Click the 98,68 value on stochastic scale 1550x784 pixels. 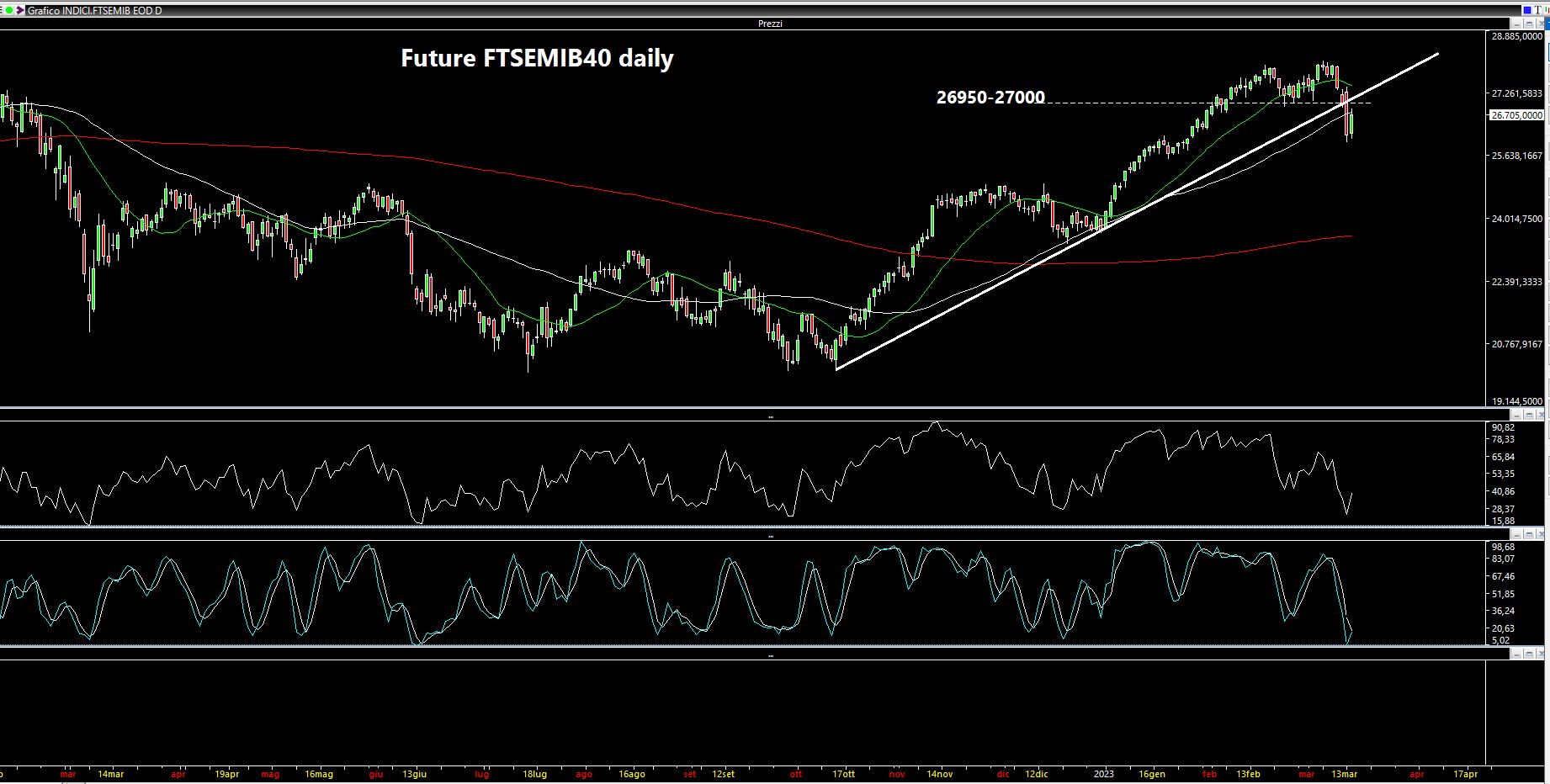coord(1503,547)
